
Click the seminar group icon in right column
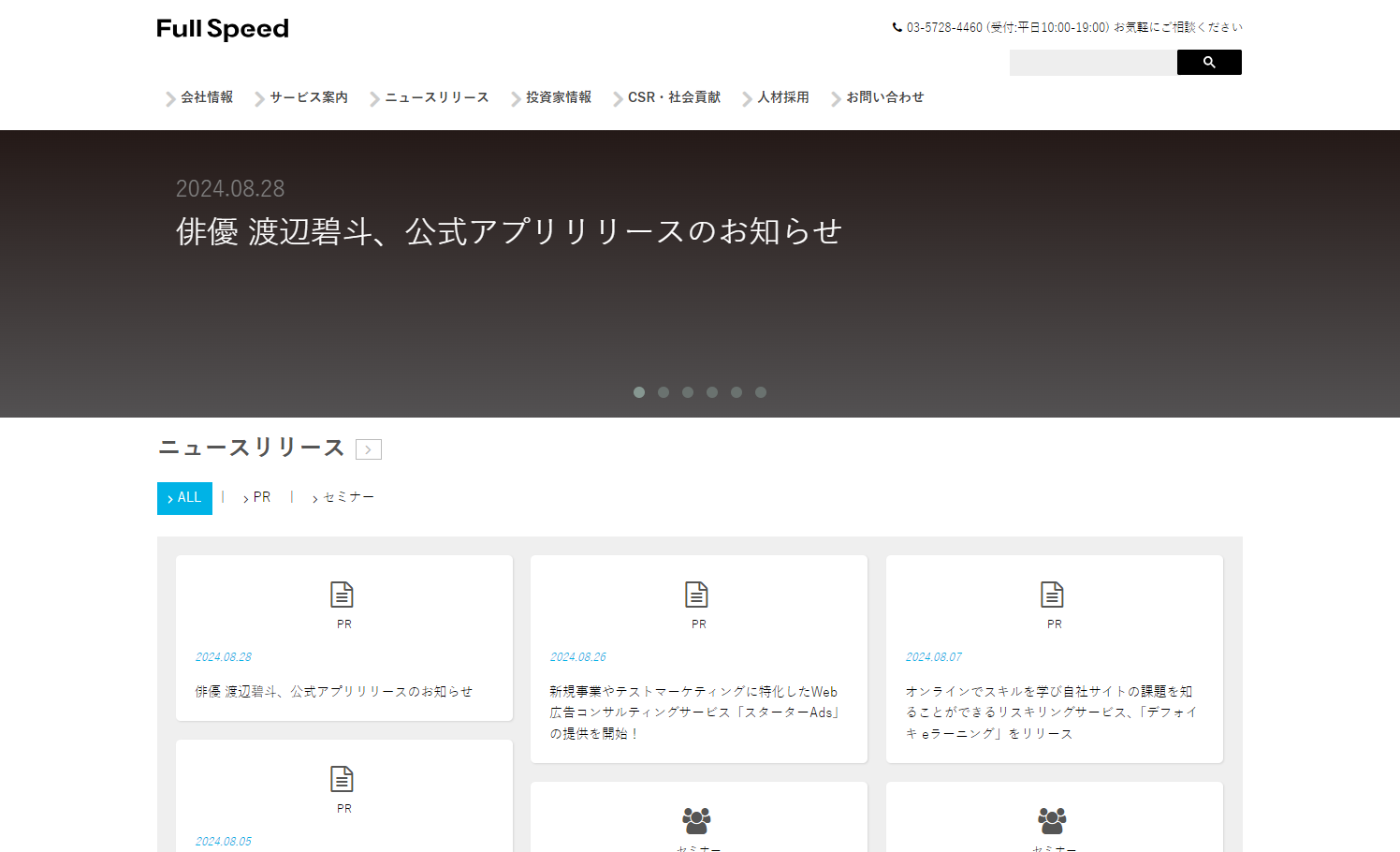(x=1053, y=821)
